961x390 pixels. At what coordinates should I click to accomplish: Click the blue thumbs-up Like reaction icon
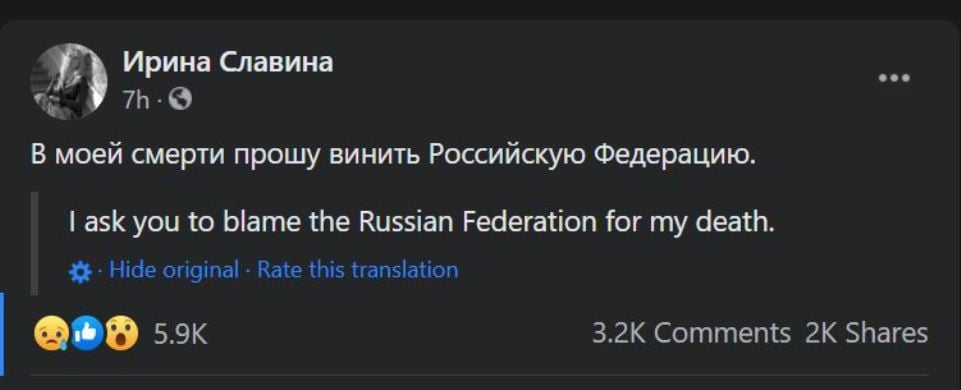point(86,334)
